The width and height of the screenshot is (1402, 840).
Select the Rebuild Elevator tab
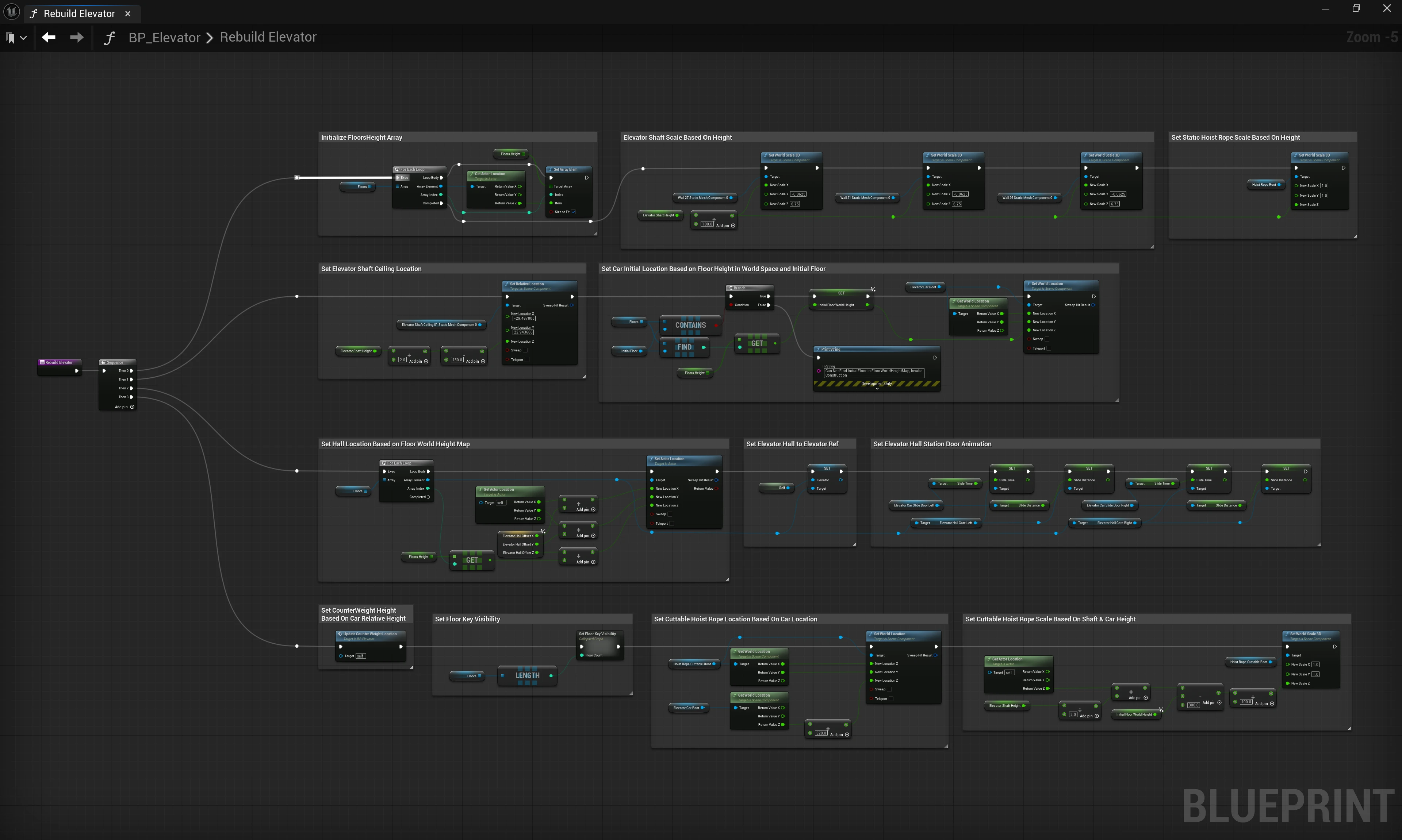click(x=79, y=14)
